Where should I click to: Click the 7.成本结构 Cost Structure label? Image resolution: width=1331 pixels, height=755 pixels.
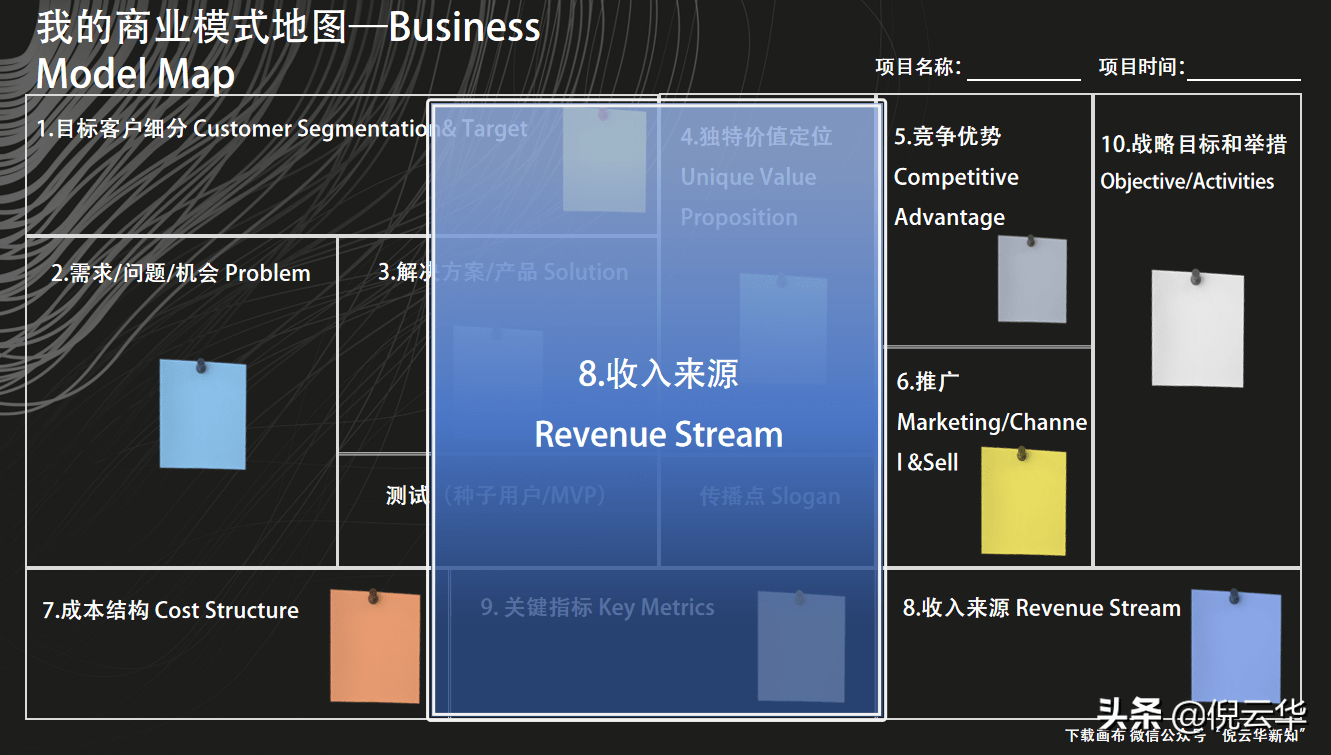coord(170,610)
